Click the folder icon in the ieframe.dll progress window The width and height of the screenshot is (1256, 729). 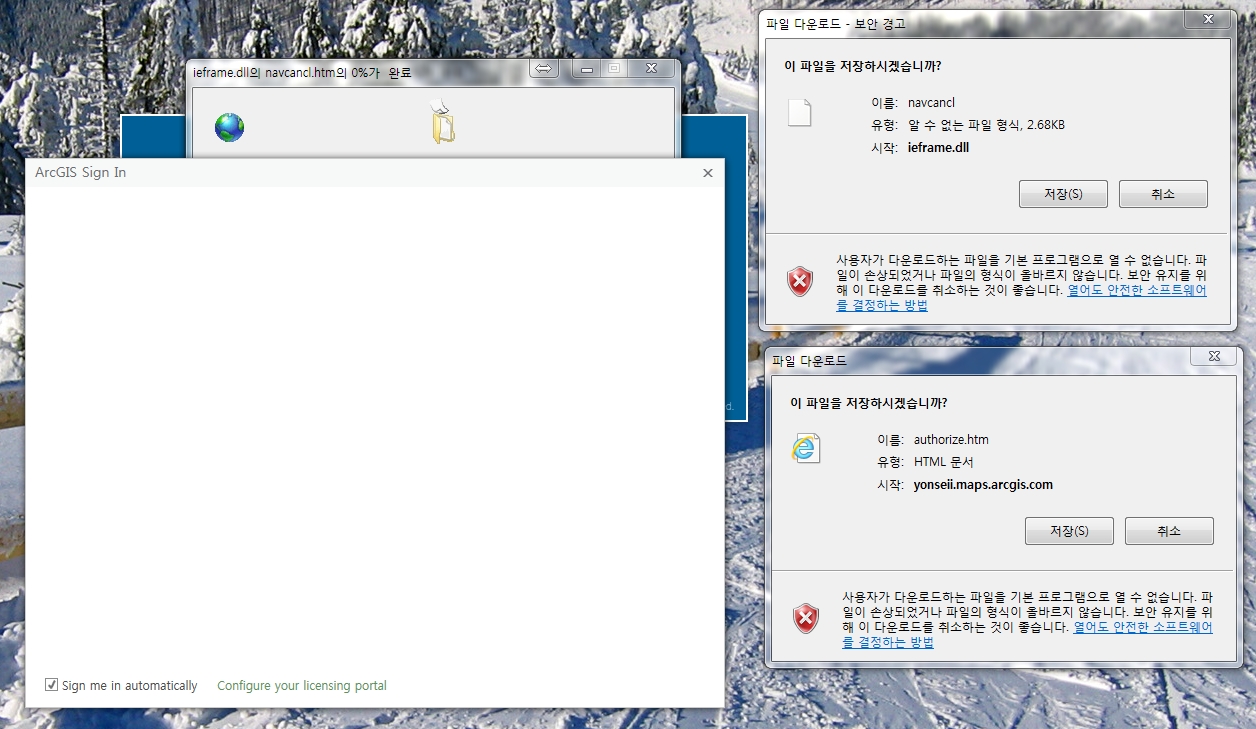[443, 124]
